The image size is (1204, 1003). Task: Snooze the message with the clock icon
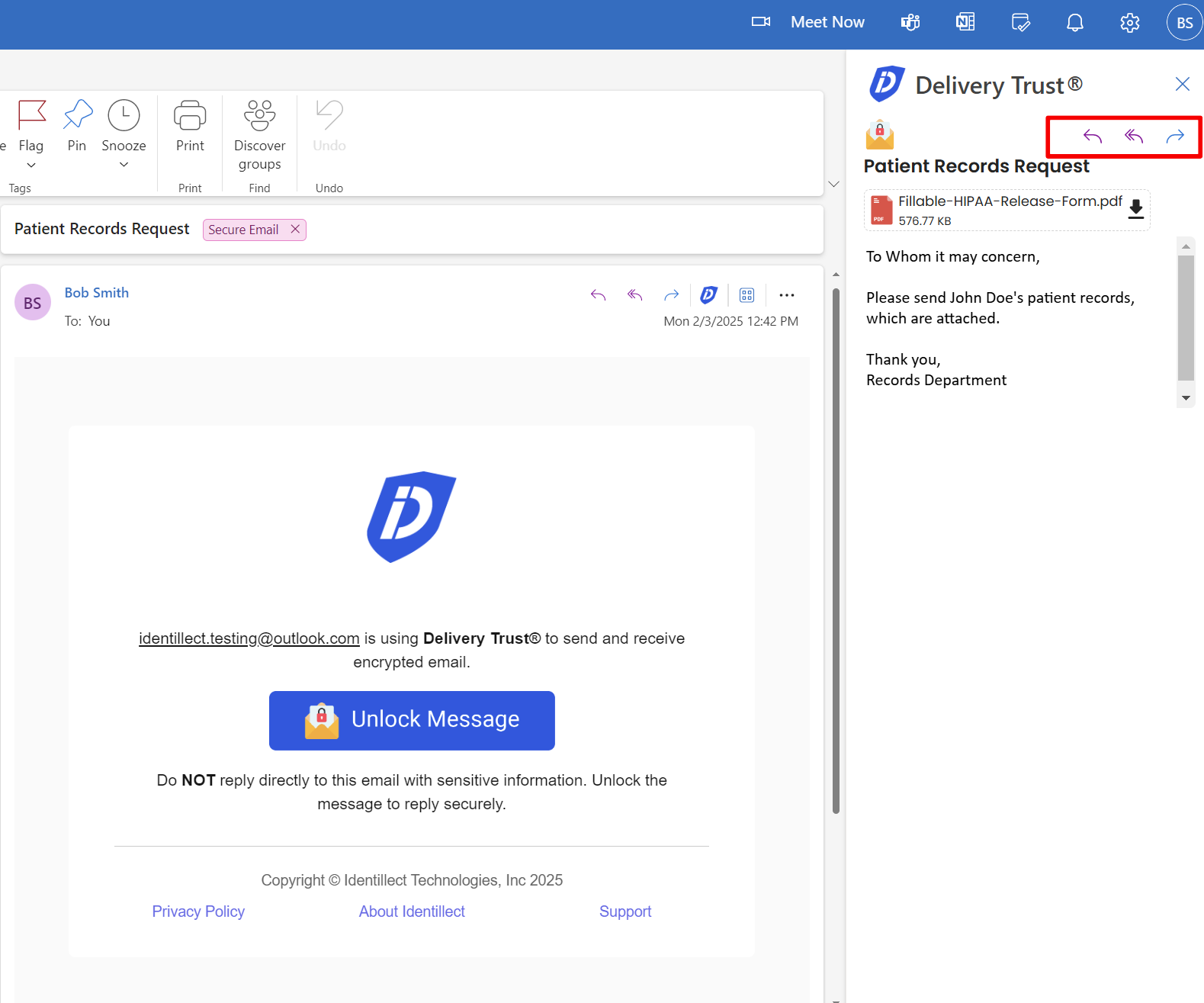click(x=124, y=116)
